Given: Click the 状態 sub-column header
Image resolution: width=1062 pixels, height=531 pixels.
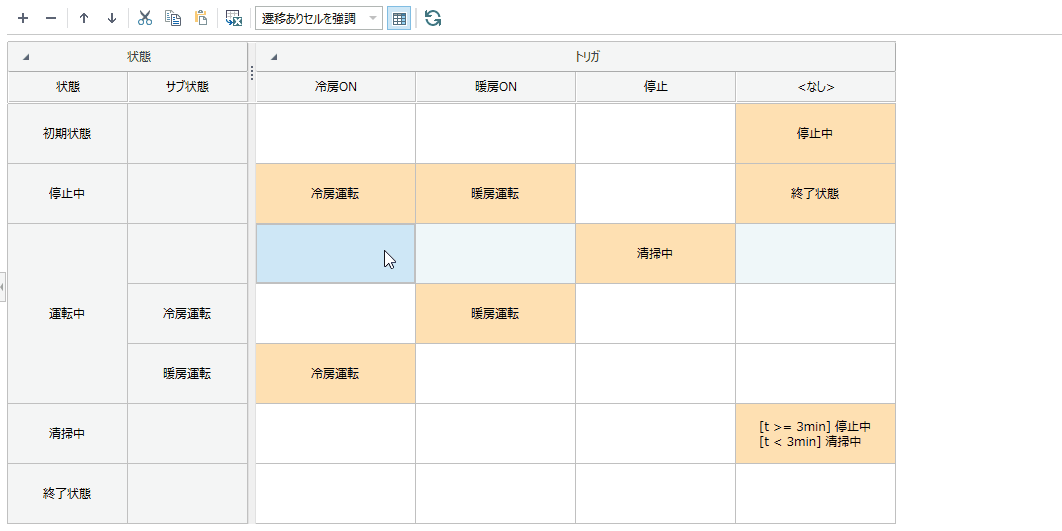Looking at the screenshot, I should coord(68,87).
